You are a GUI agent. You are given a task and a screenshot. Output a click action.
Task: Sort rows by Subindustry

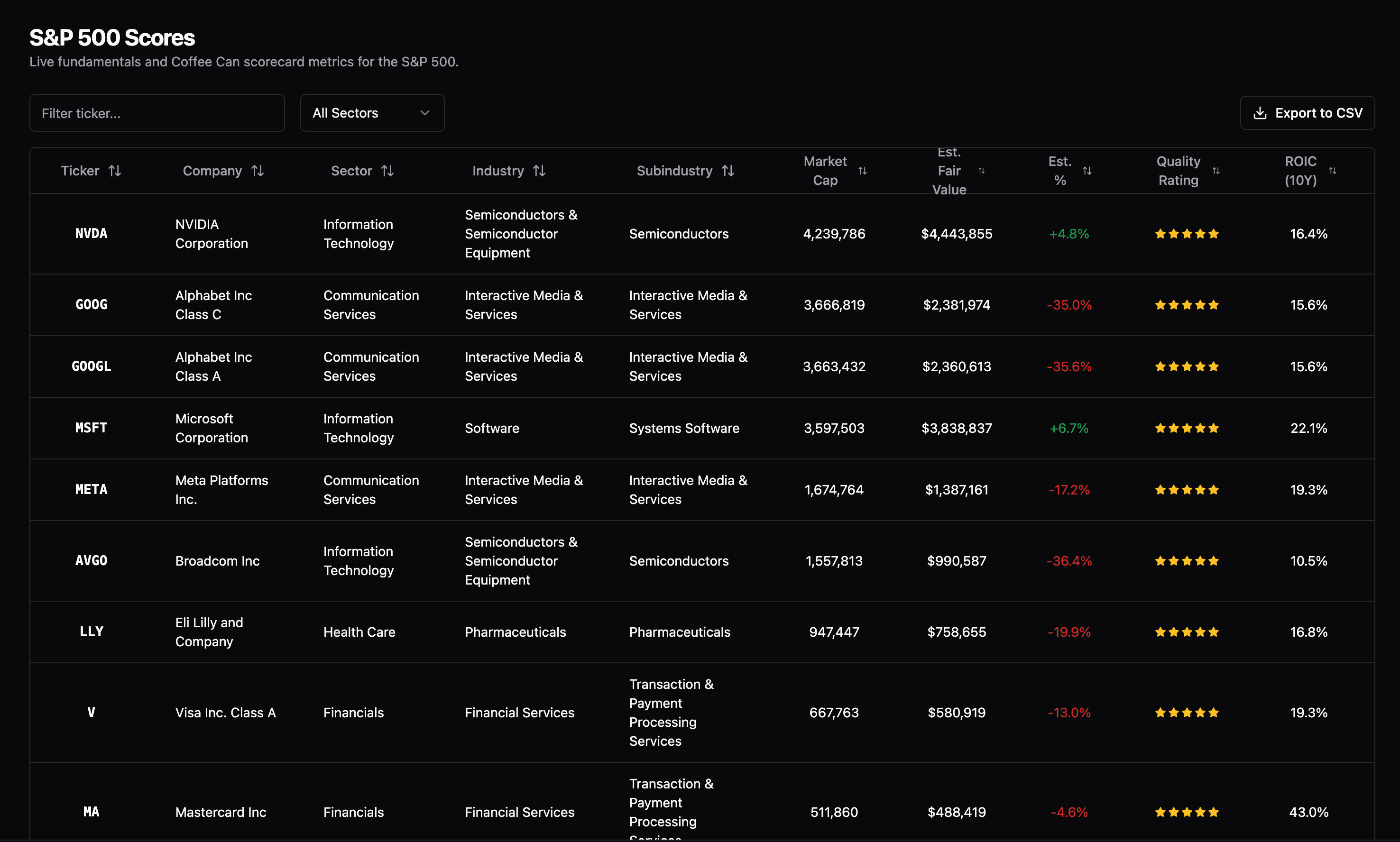728,170
